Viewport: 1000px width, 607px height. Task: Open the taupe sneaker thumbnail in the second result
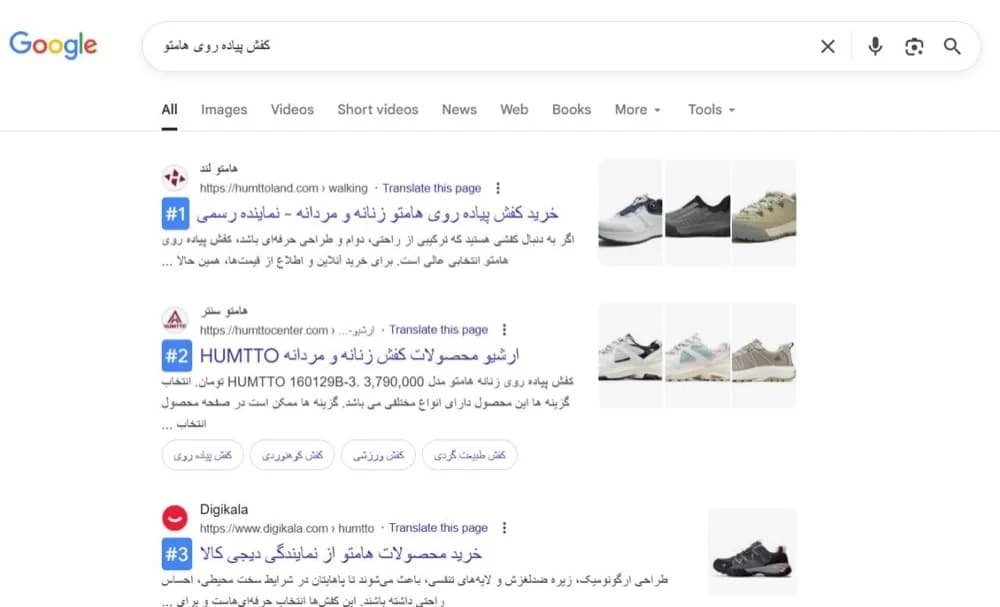(x=764, y=355)
